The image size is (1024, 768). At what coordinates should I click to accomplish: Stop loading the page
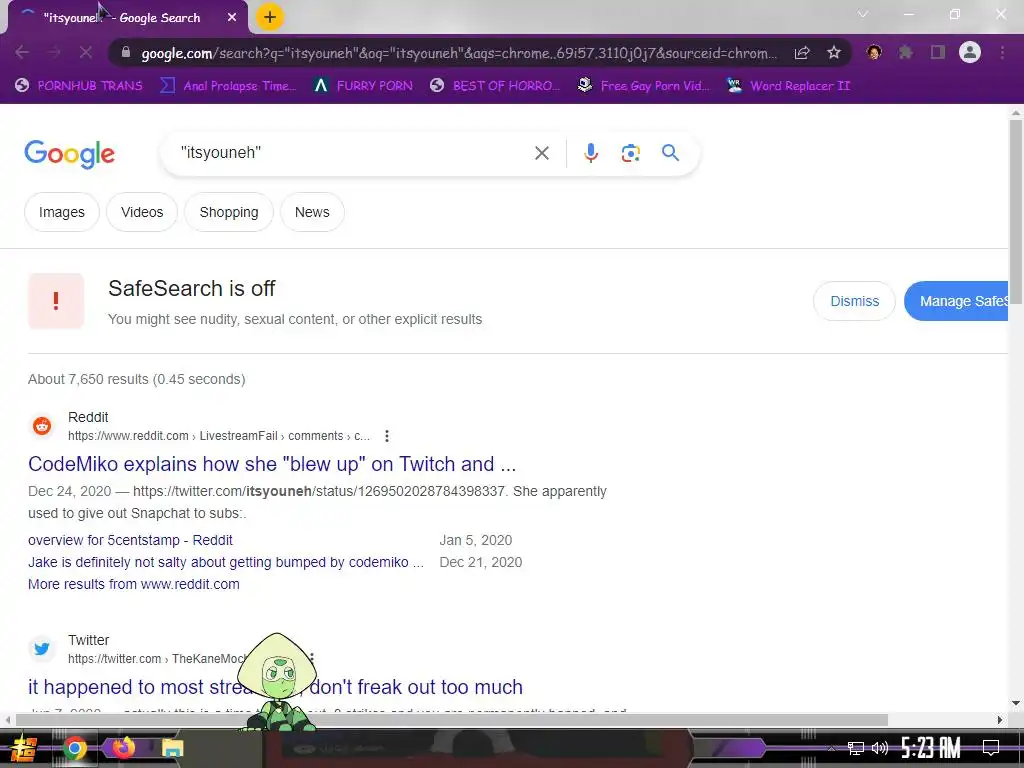click(x=86, y=52)
